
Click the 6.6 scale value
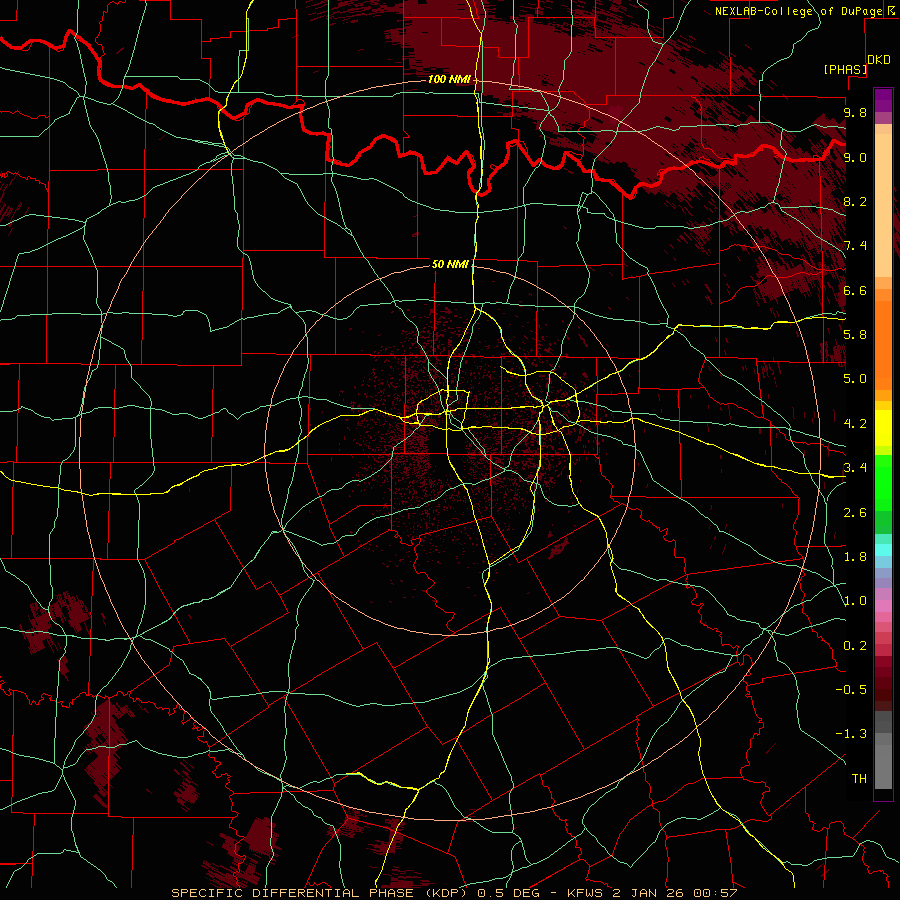point(855,290)
